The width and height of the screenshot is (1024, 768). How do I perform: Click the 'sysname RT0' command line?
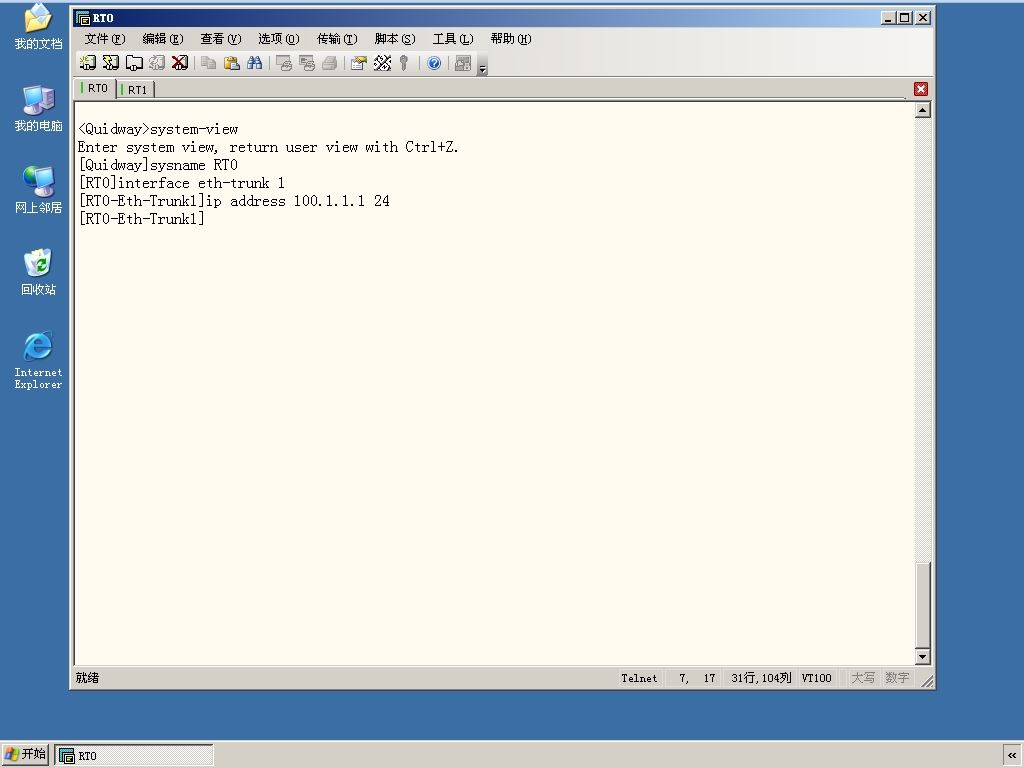point(158,165)
